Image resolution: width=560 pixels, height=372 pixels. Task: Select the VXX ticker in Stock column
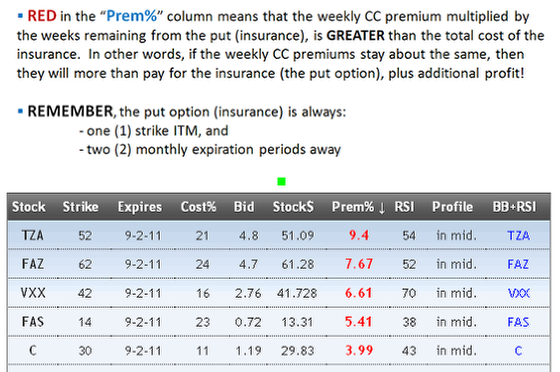33,293
